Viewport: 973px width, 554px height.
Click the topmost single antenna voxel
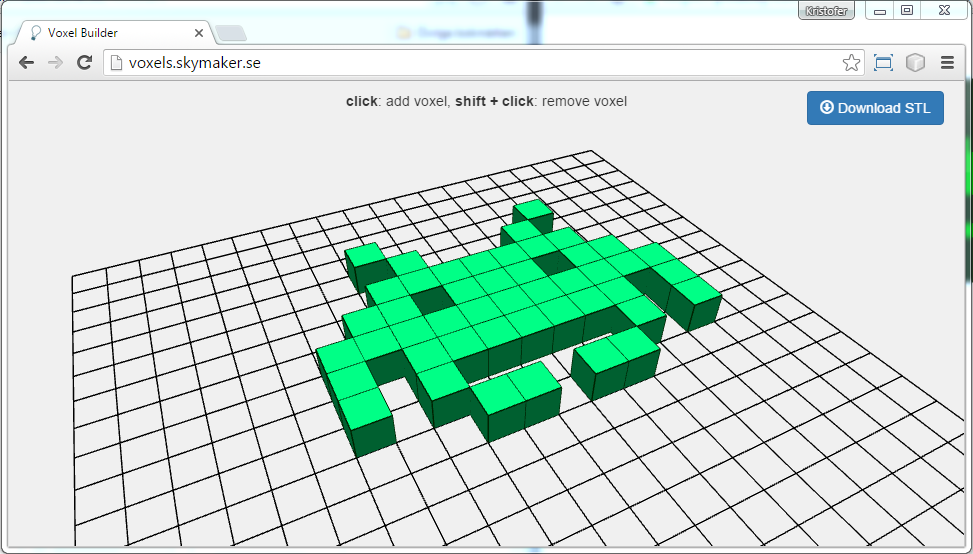pos(534,214)
